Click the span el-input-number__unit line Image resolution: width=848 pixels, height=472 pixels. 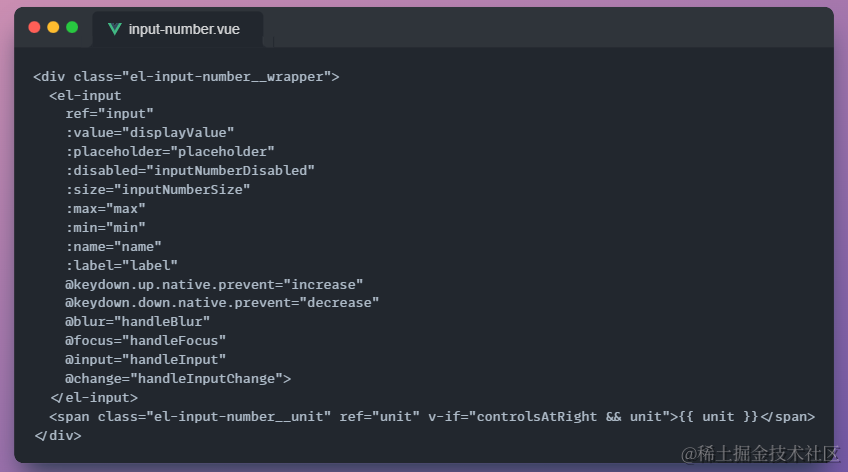432,417
